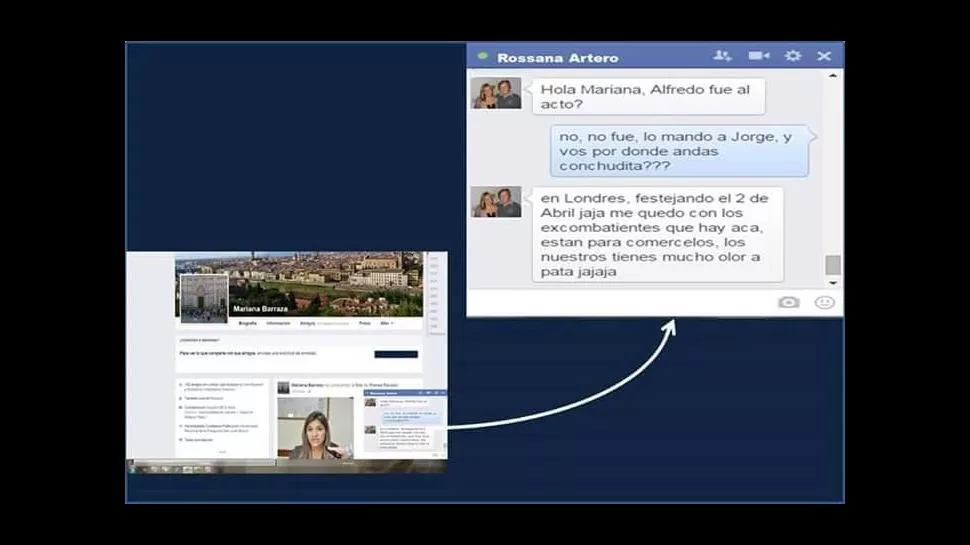Switch to the Biografía profile tab
This screenshot has width=970, height=545.
[x=247, y=324]
